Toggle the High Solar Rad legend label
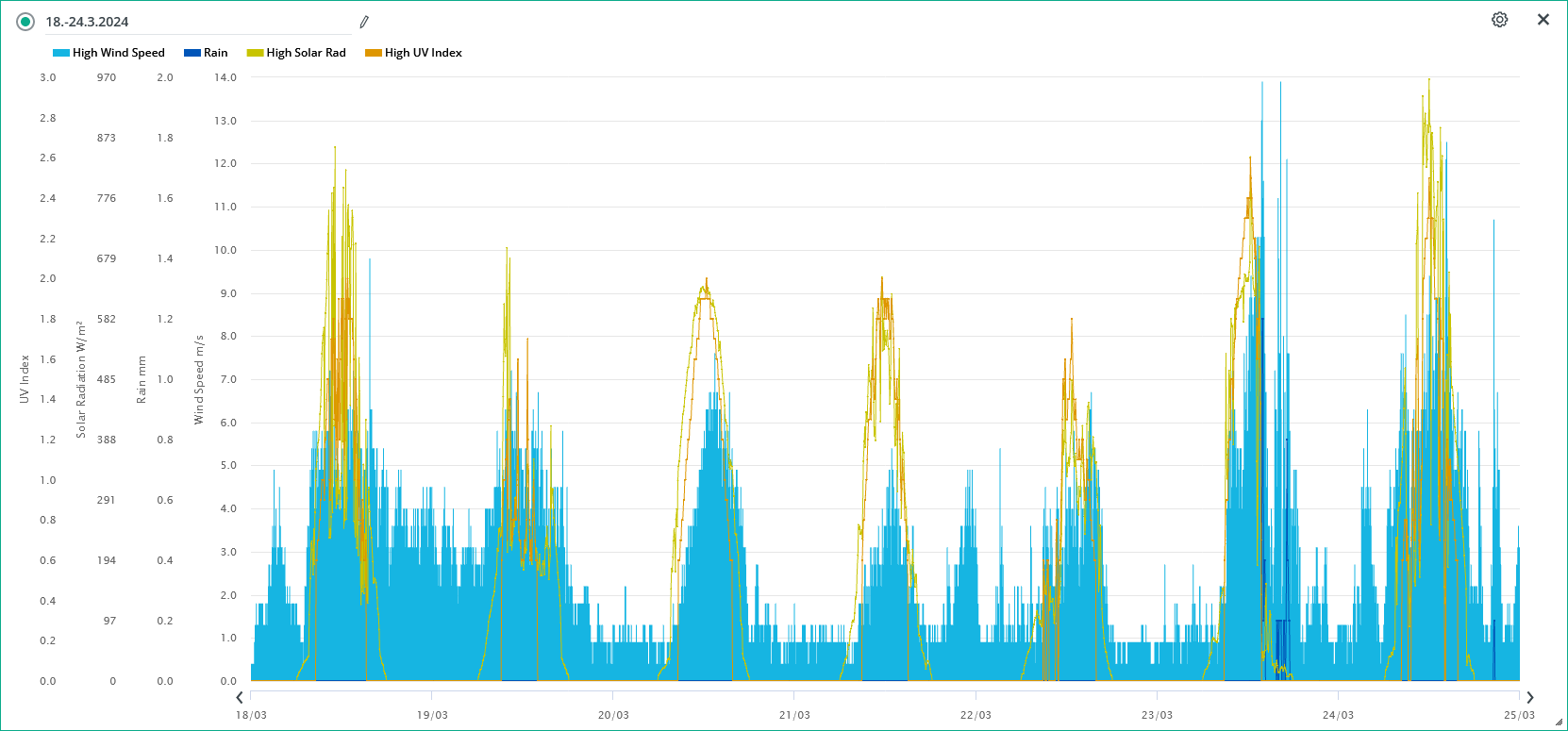1568x731 pixels. (306, 53)
